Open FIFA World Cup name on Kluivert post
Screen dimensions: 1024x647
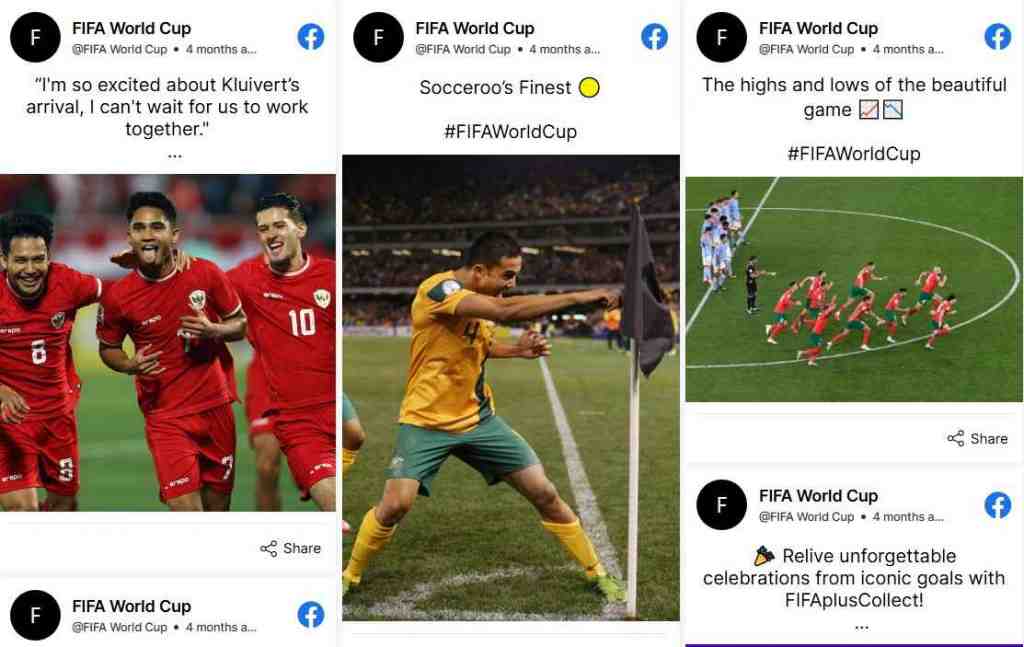131,29
